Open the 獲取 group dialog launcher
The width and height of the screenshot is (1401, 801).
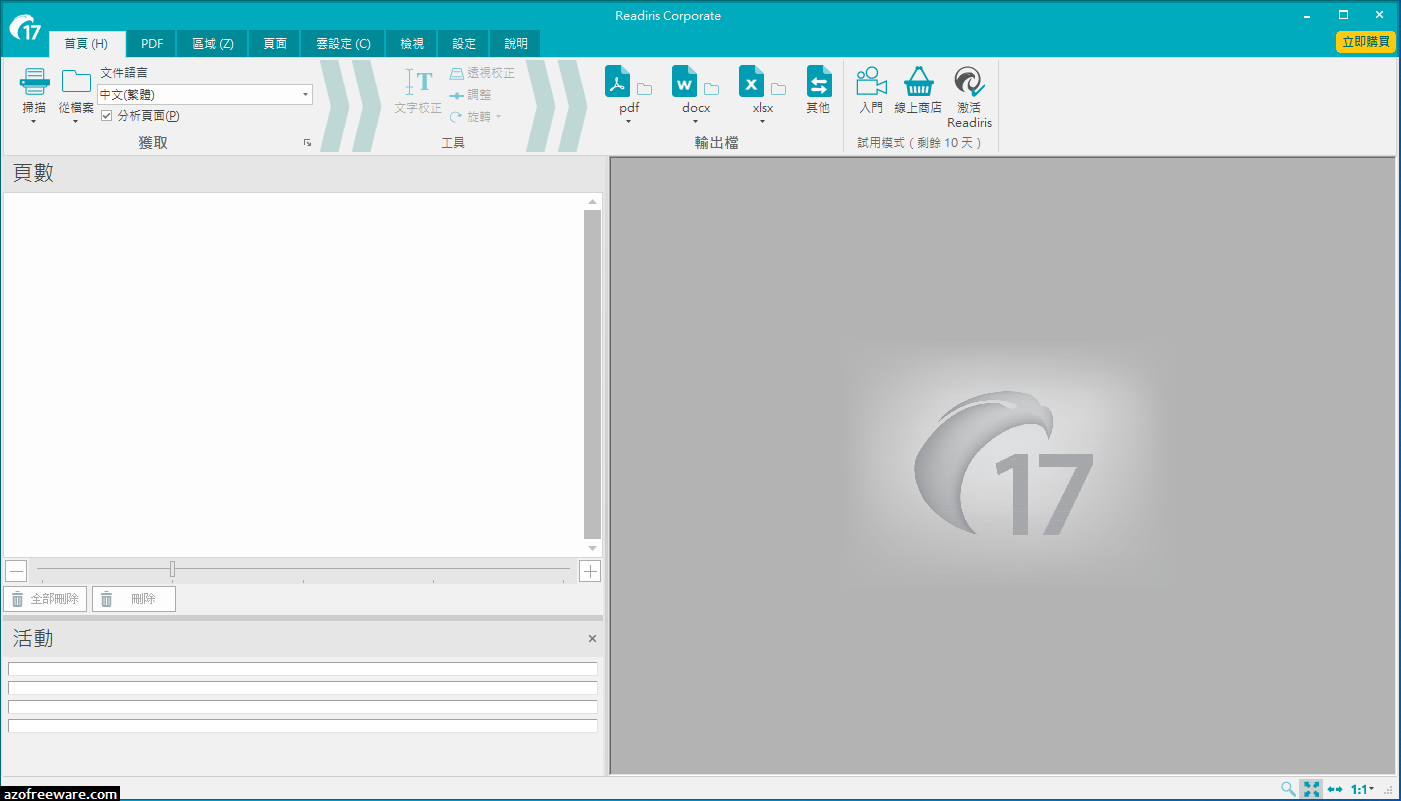[307, 143]
